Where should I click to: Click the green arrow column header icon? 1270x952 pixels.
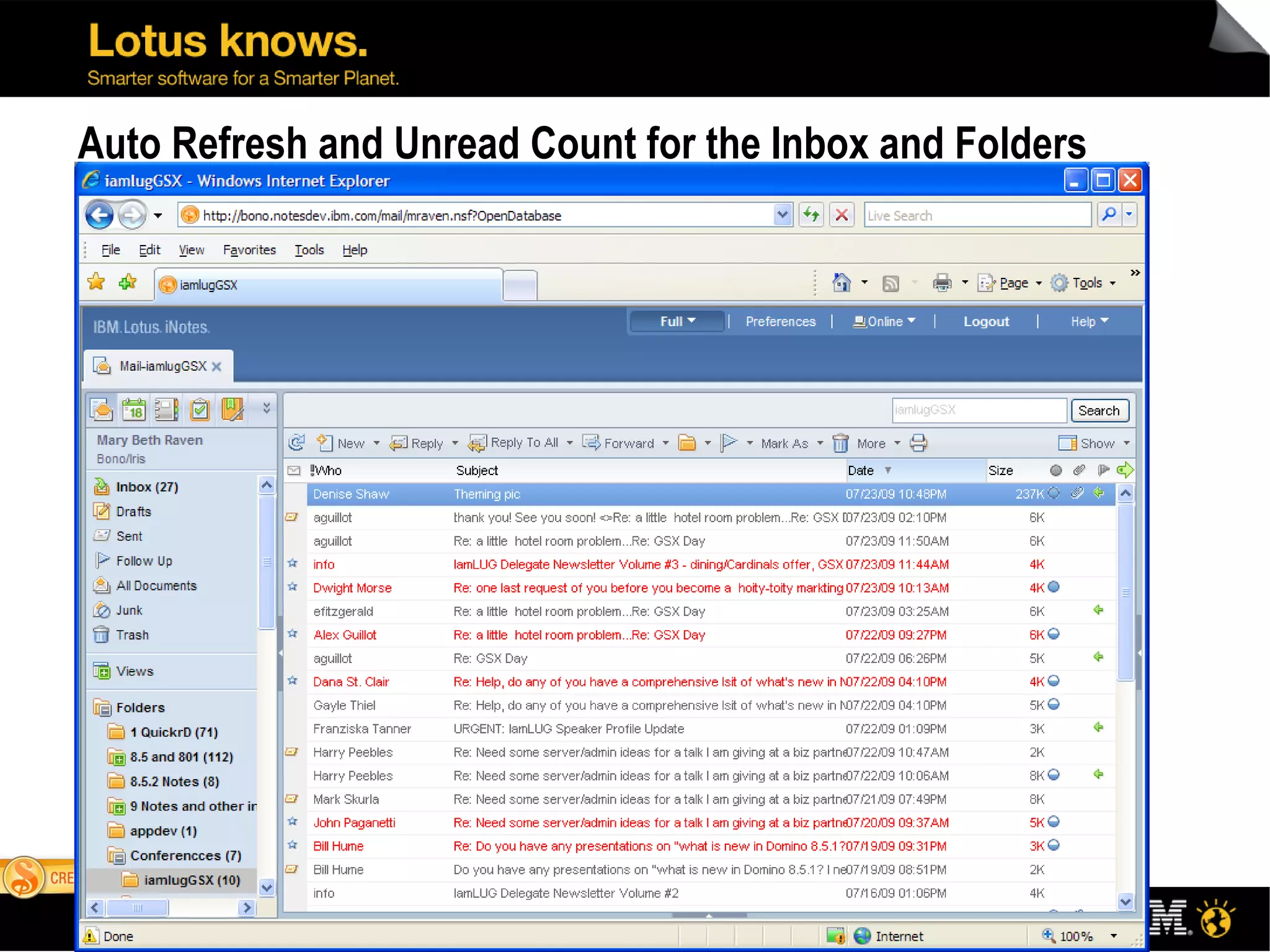(1125, 470)
